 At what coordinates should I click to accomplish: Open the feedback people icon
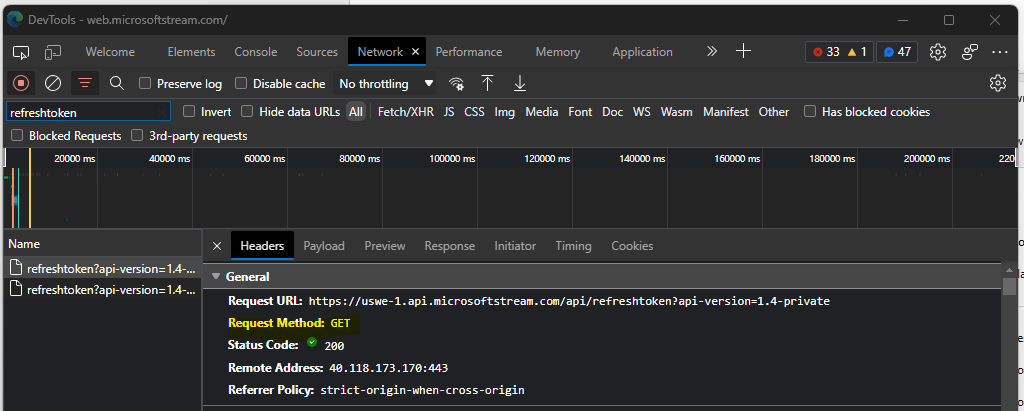(x=970, y=52)
